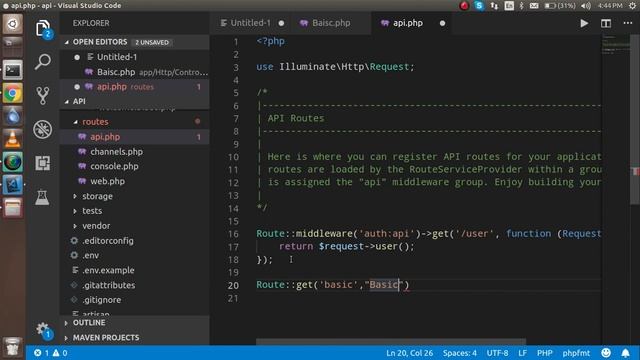Open the Manage gear menu

pyautogui.click(x=42, y=330)
